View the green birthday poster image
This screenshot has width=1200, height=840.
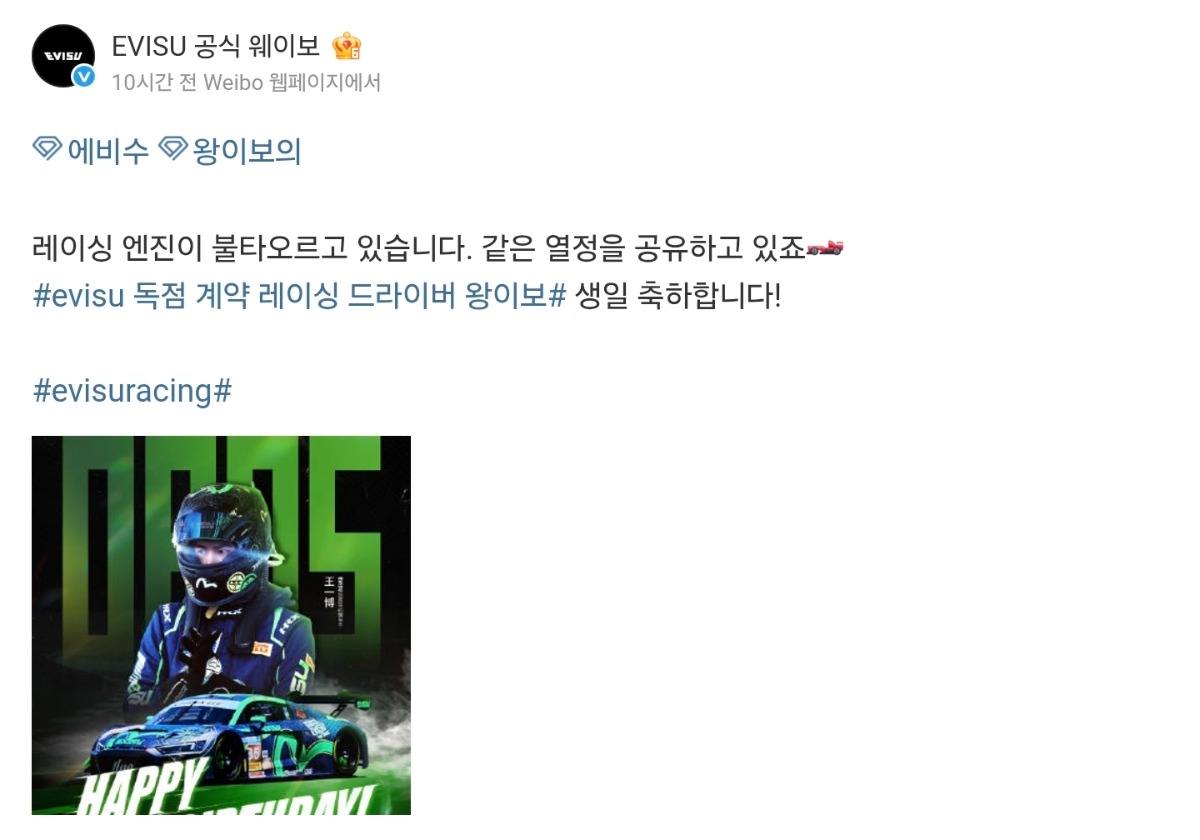(x=221, y=625)
